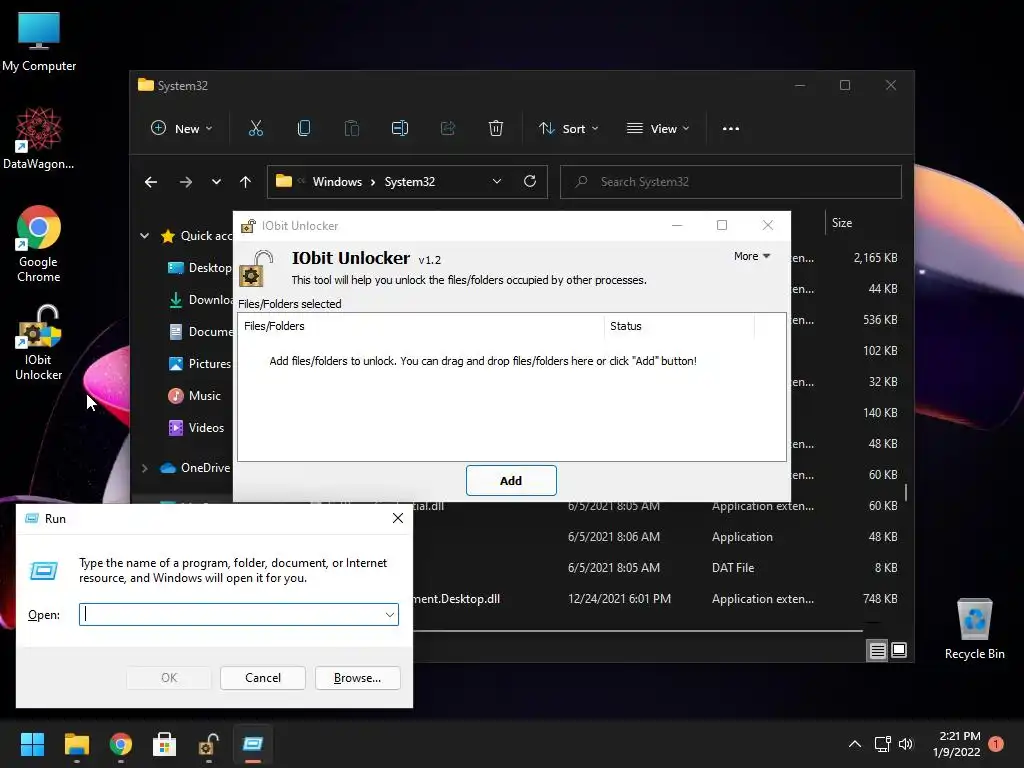This screenshot has height=768, width=1024.
Task: Select the Recycle Bin desktop icon
Action: (x=974, y=629)
